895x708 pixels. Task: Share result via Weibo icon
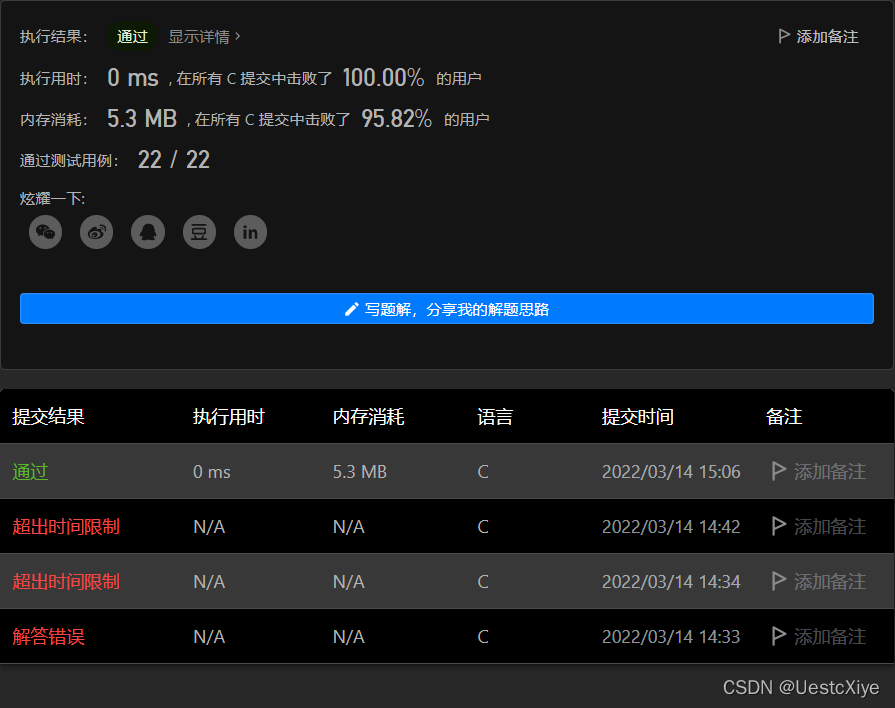point(96,232)
